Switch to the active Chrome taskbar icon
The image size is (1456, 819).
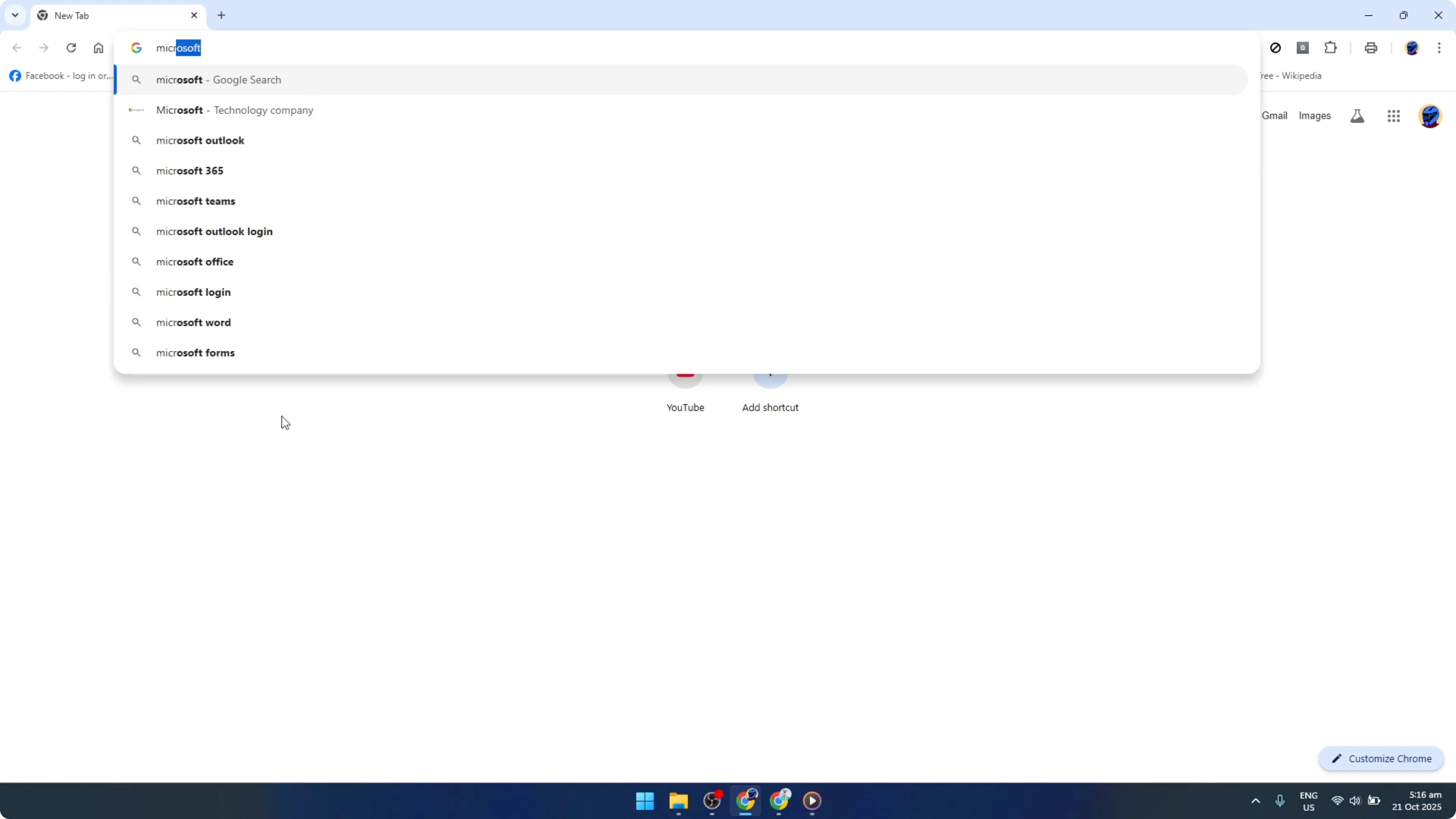coord(745,801)
